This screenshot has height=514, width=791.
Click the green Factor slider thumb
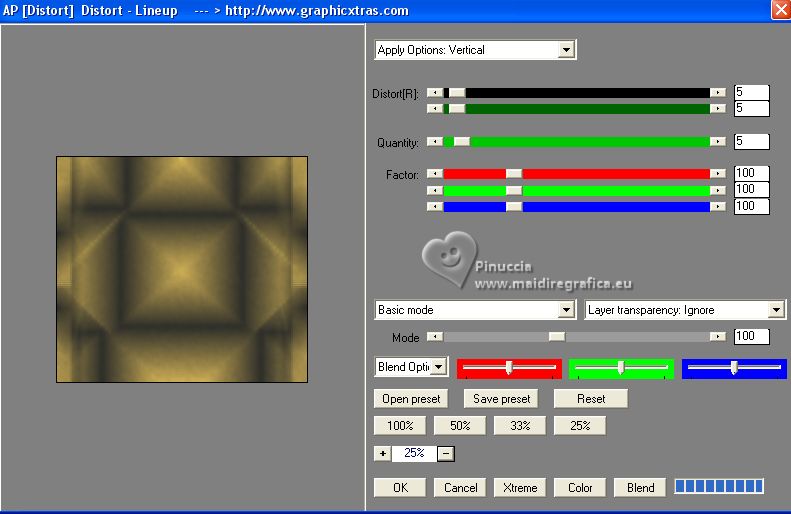tap(514, 190)
